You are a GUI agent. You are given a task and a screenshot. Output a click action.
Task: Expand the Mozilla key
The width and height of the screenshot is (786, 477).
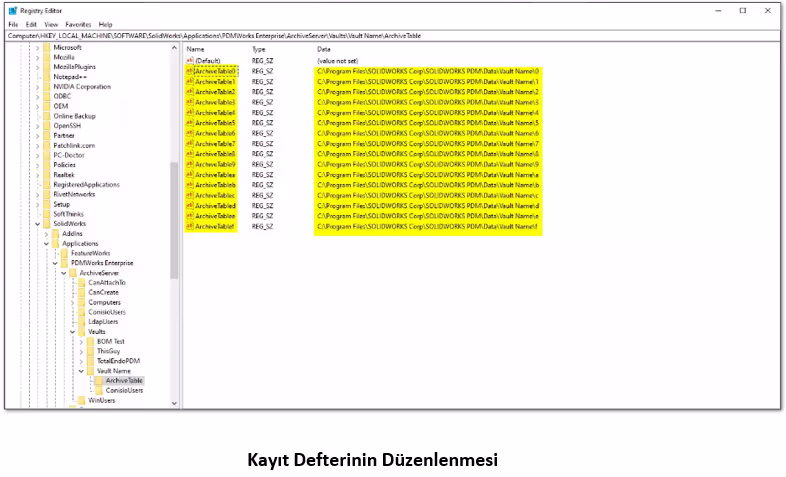[38, 58]
